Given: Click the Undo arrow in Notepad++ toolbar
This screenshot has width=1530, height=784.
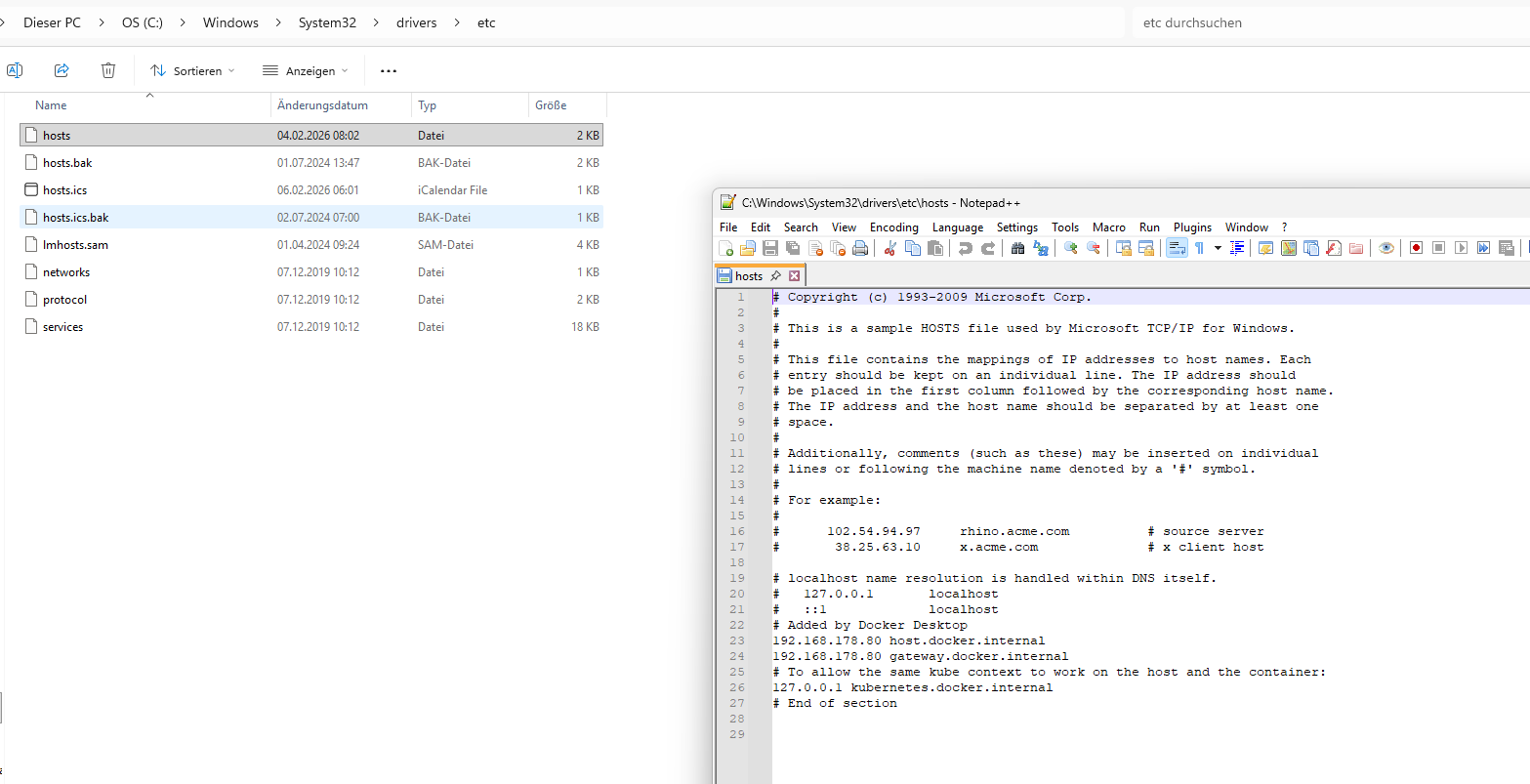Looking at the screenshot, I should tap(965, 248).
